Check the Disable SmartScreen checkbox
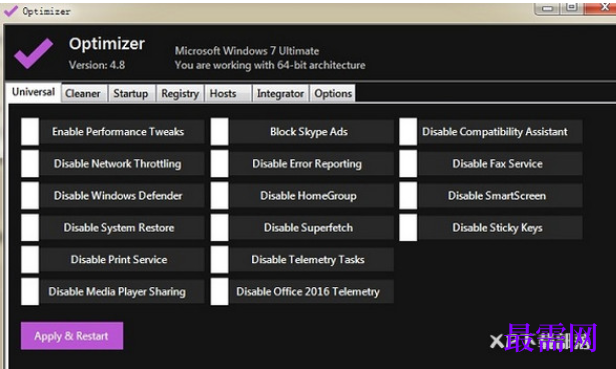This screenshot has height=369, width=616. click(408, 195)
